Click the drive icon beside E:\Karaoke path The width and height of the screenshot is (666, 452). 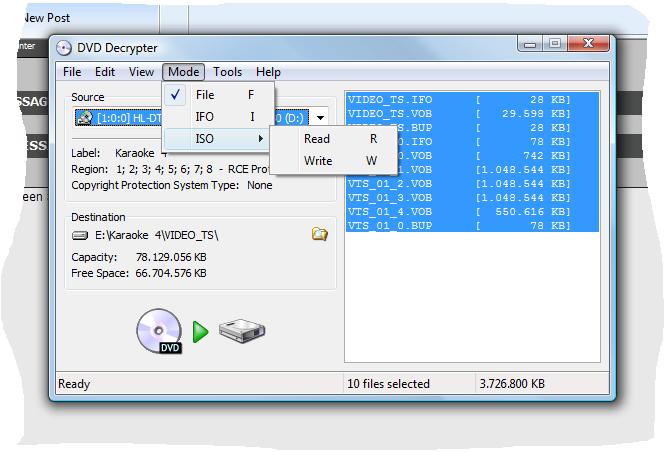[x=80, y=235]
